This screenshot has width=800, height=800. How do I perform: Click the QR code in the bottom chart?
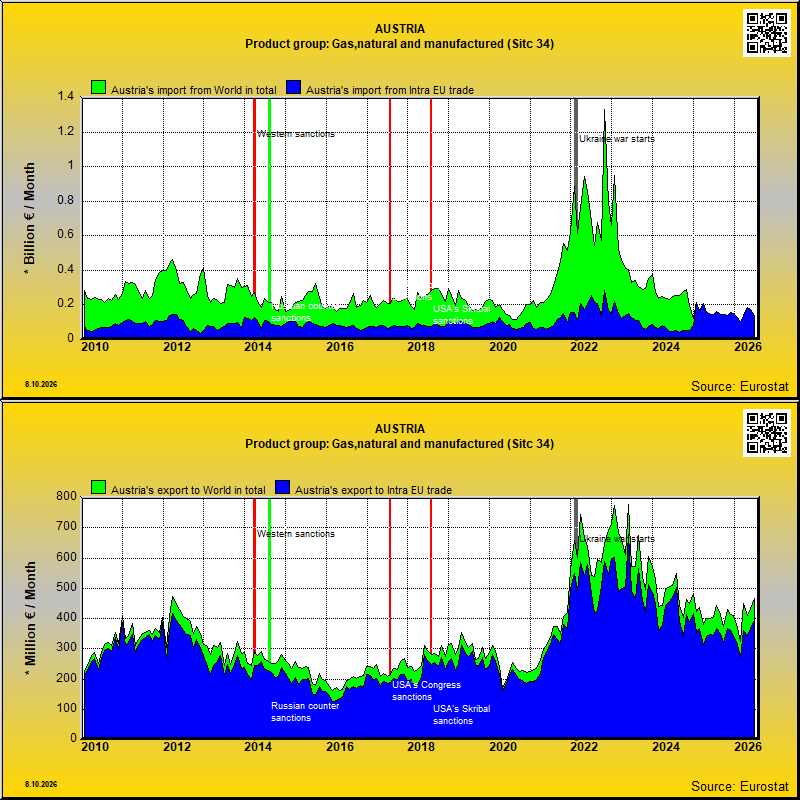767,433
